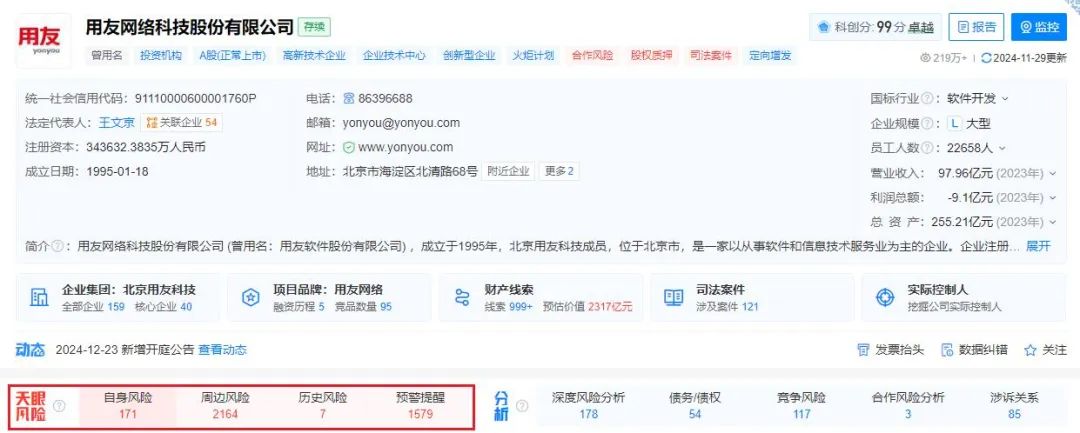This screenshot has width=1080, height=433.
Task: Expand the company intro with 展开
Action: (1039, 246)
